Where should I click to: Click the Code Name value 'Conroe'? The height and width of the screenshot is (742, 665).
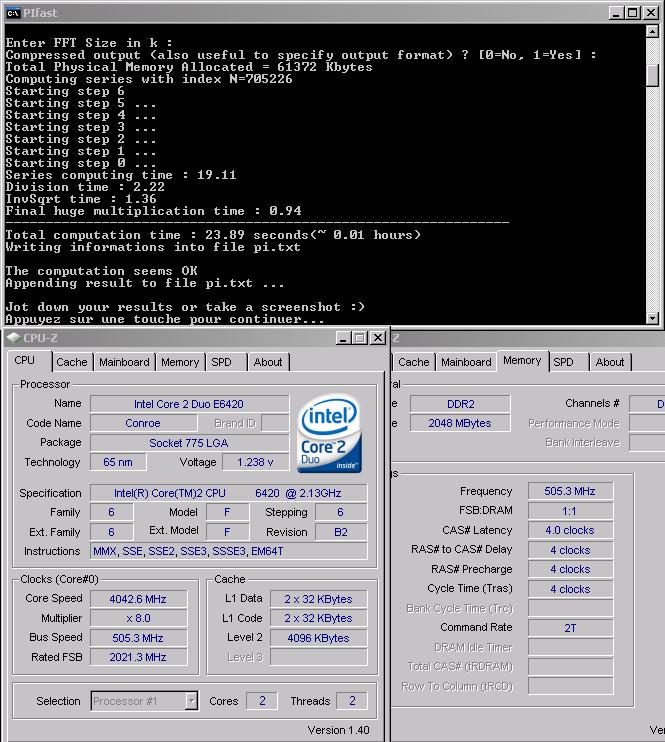143,423
